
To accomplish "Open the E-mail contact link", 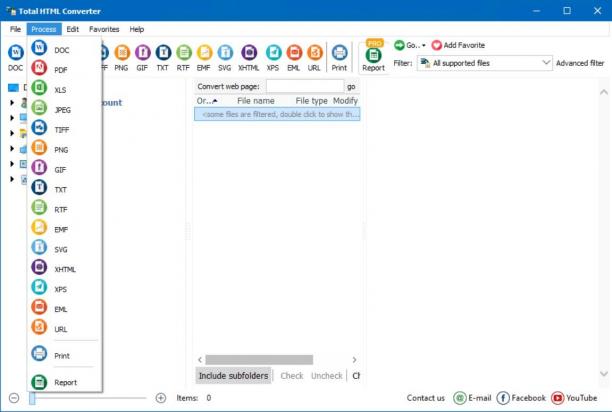I will point(472,398).
